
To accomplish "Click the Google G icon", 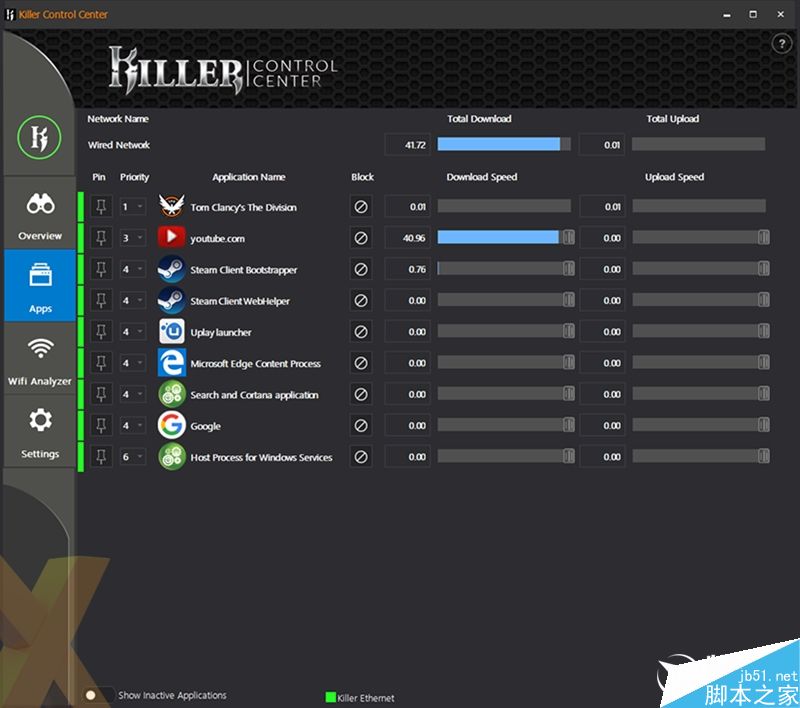I will click(x=171, y=425).
